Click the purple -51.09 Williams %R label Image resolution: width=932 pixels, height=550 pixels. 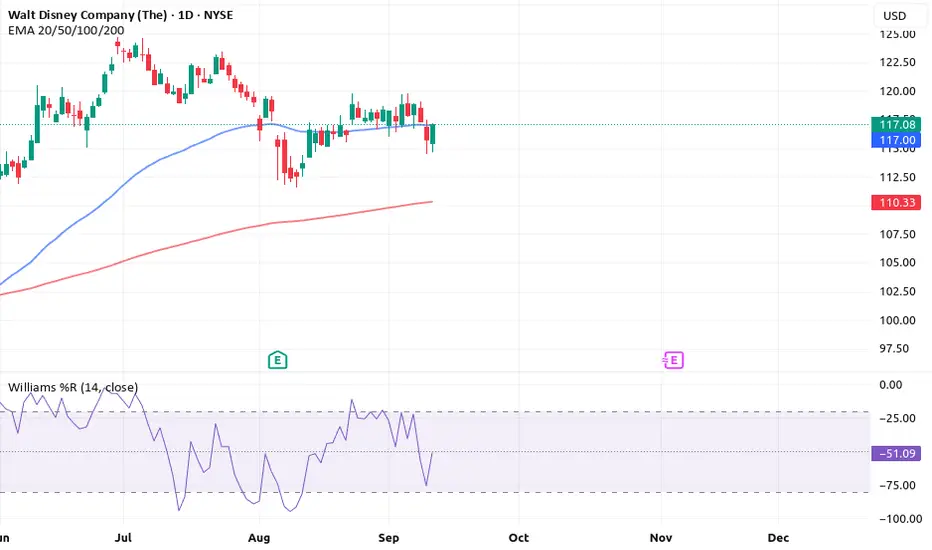click(x=896, y=454)
